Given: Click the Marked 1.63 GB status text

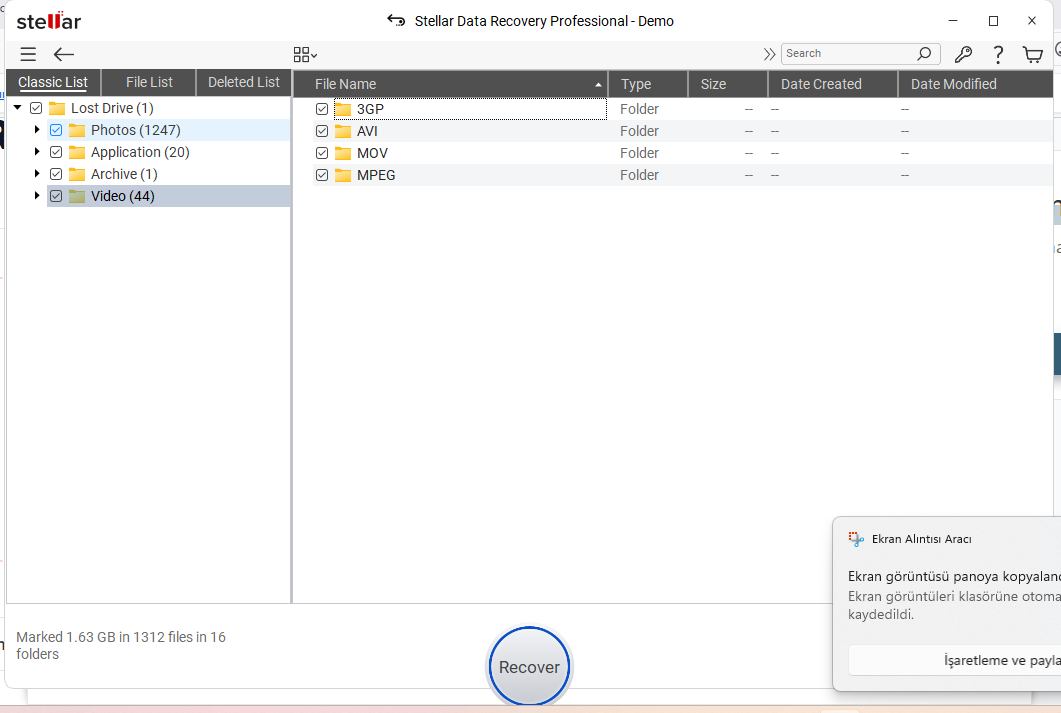Looking at the screenshot, I should pos(121,645).
